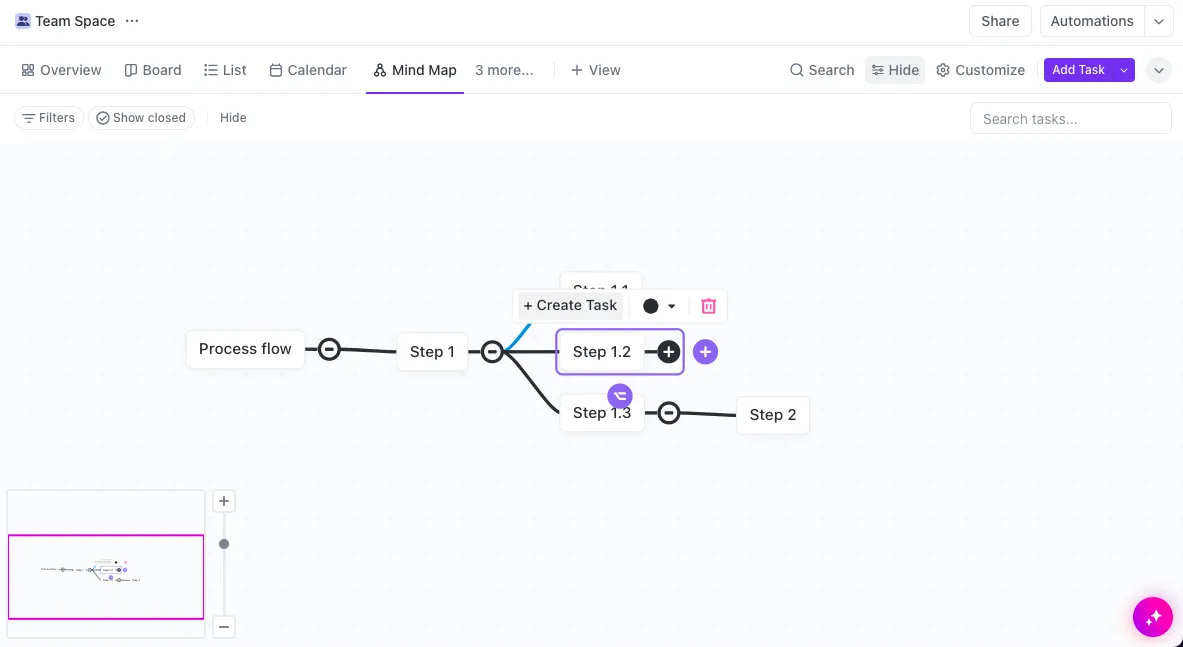Switch to the Calendar tab
This screenshot has width=1183, height=647.
(x=308, y=70)
